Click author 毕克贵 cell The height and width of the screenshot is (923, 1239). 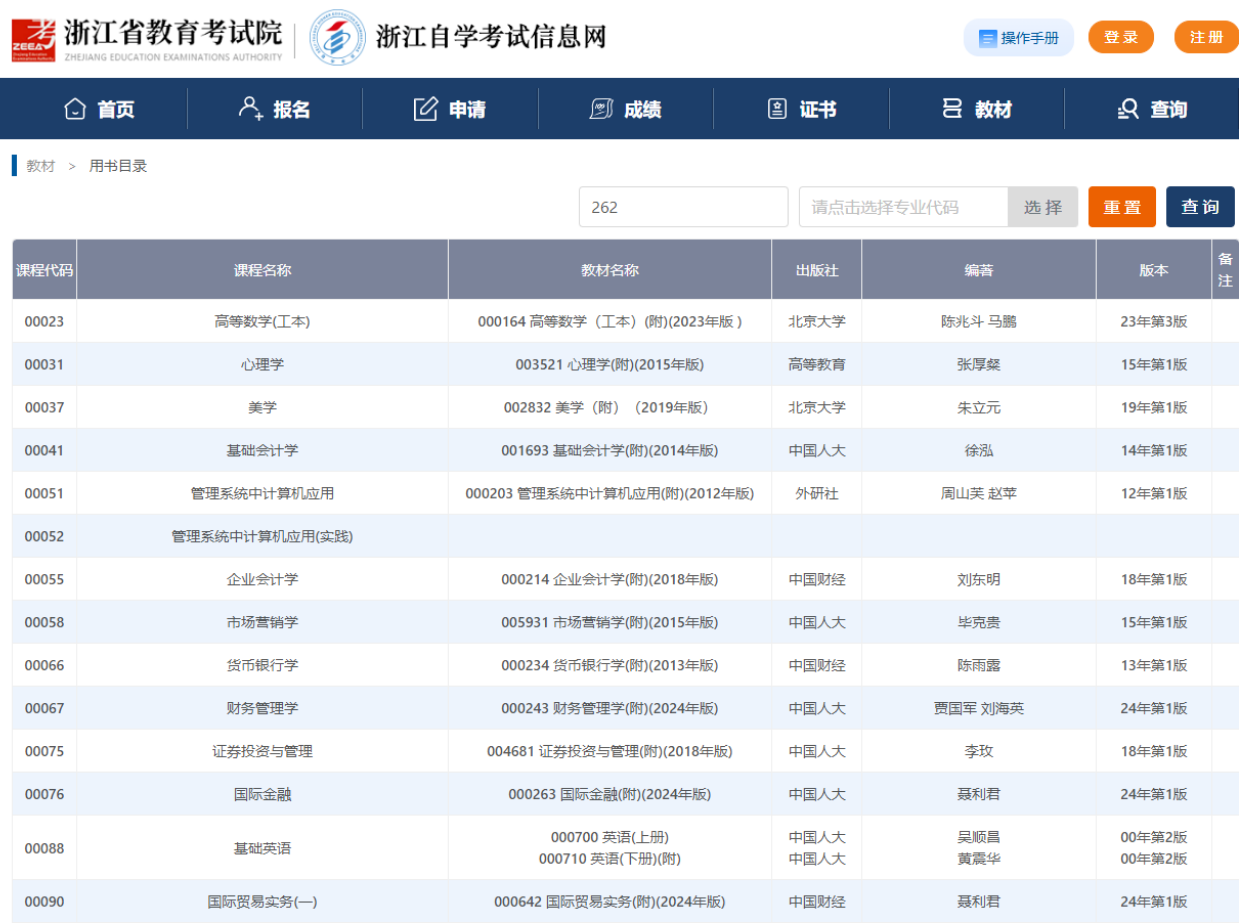point(979,622)
